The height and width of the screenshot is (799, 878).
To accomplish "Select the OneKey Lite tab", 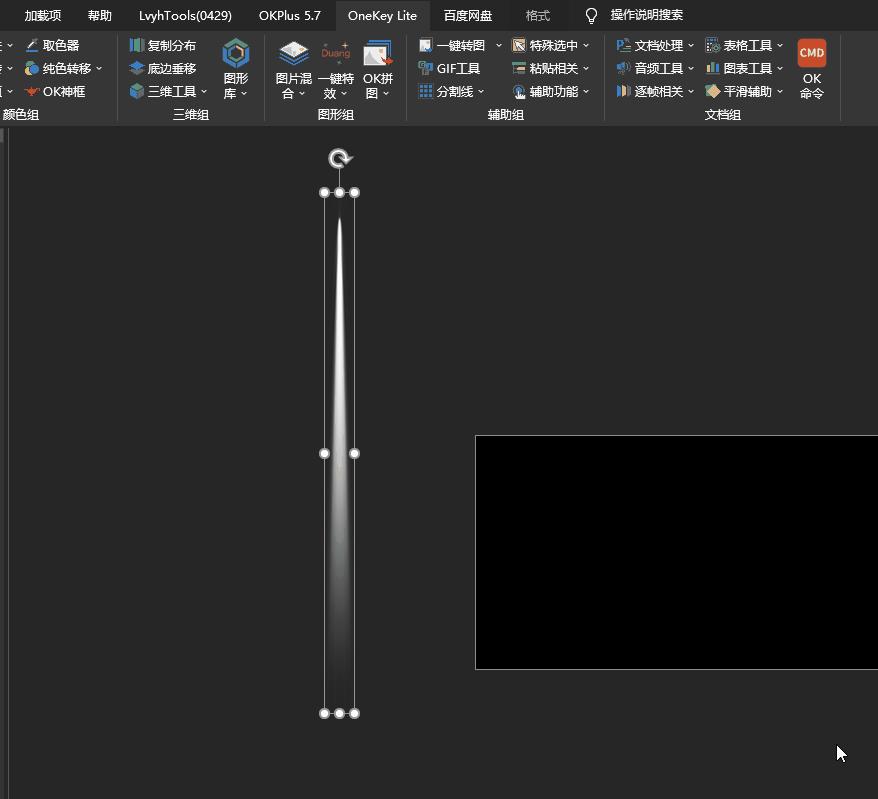I will pyautogui.click(x=382, y=16).
